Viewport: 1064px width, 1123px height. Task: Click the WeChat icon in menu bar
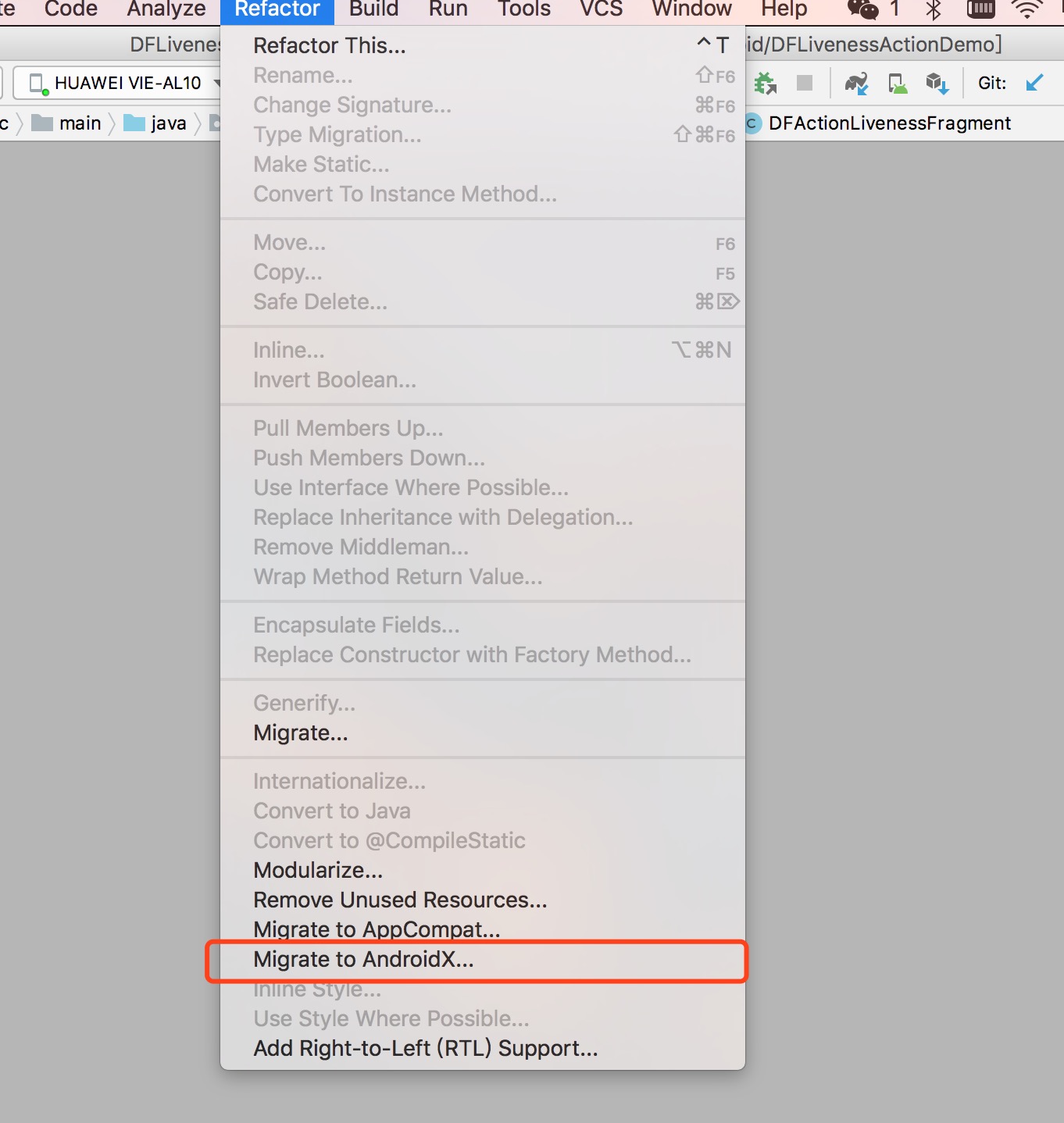click(862, 9)
